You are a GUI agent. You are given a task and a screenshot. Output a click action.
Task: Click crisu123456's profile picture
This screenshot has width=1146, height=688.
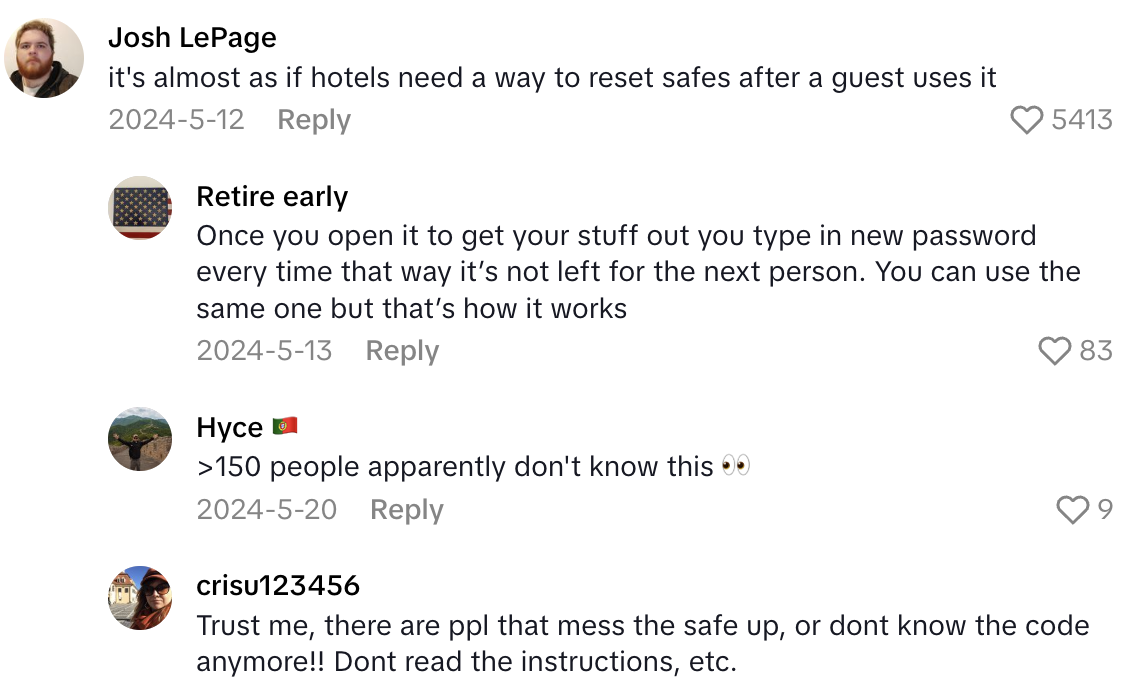point(140,598)
